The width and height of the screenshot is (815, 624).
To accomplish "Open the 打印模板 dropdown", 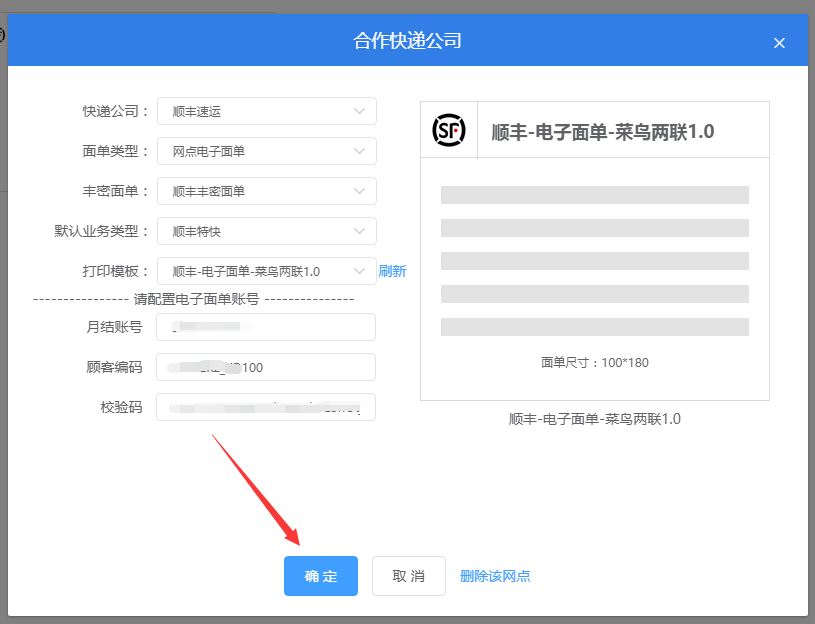I will pos(266,271).
